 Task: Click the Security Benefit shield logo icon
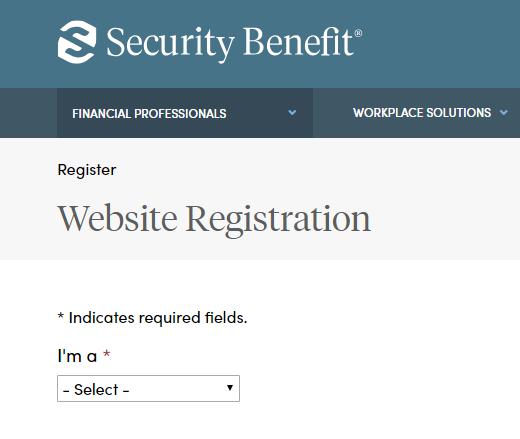pyautogui.click(x=77, y=42)
